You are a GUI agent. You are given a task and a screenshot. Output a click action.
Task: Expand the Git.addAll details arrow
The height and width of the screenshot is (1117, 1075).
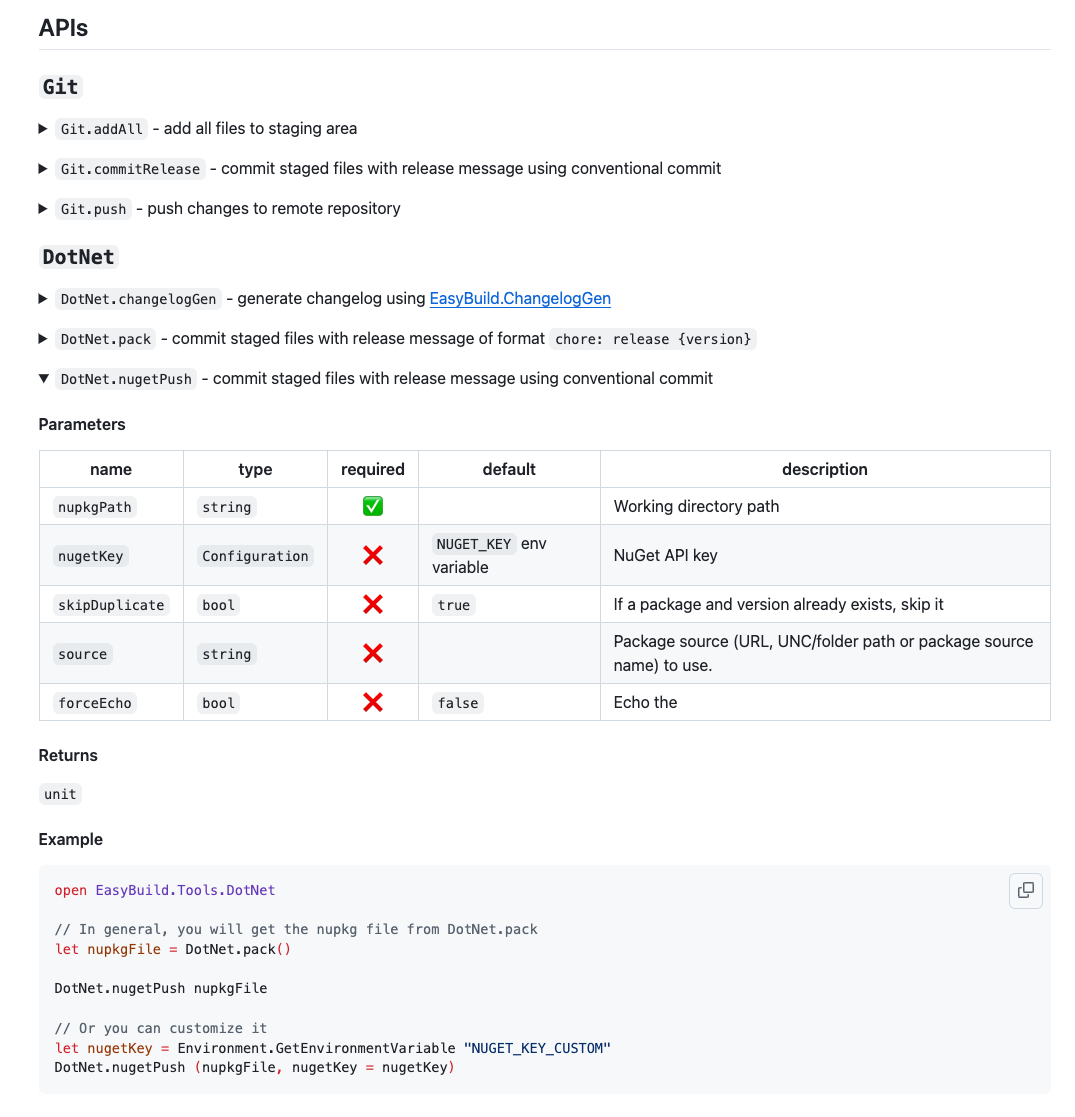coord(43,128)
